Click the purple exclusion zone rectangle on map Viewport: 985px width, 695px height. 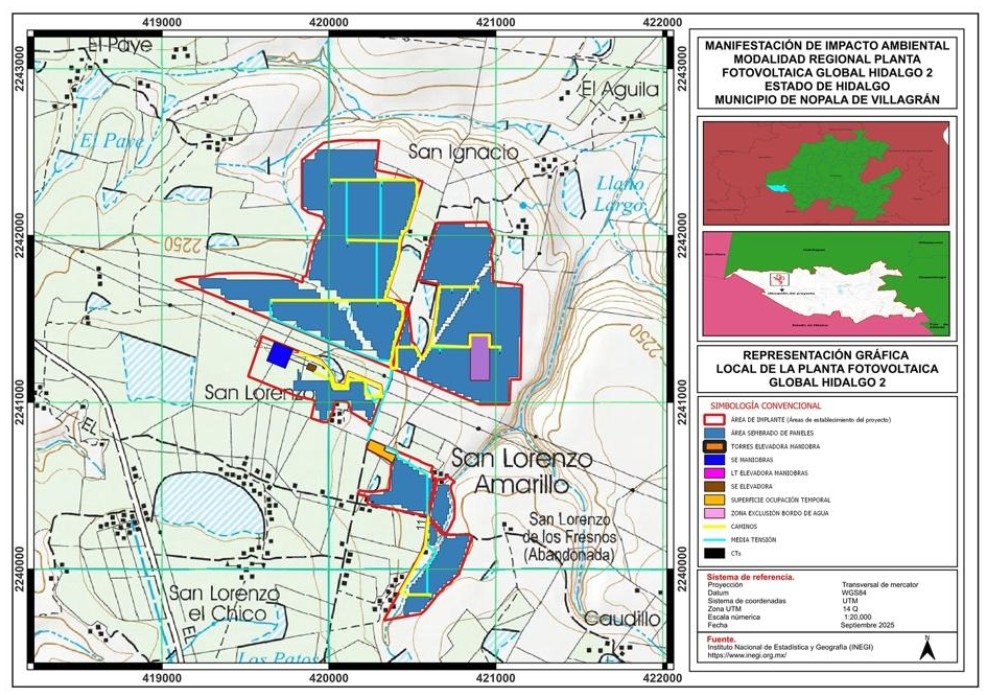pos(480,358)
